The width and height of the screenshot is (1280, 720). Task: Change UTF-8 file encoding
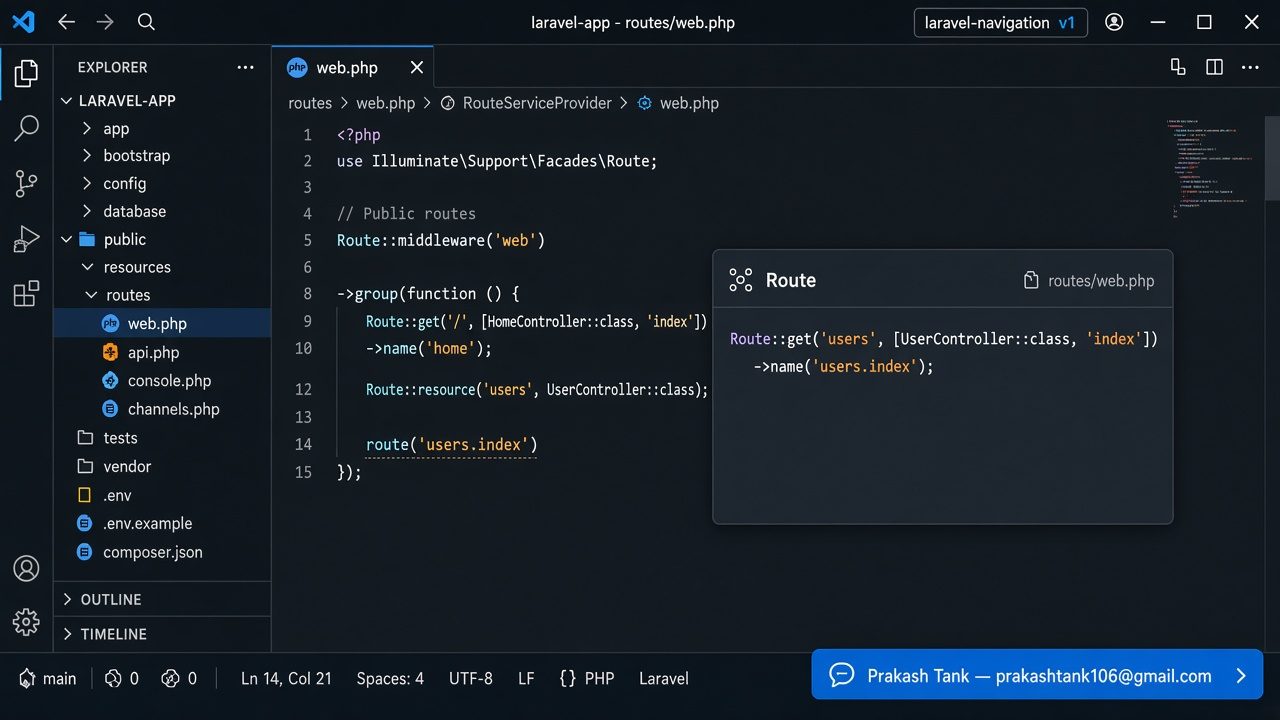[471, 678]
